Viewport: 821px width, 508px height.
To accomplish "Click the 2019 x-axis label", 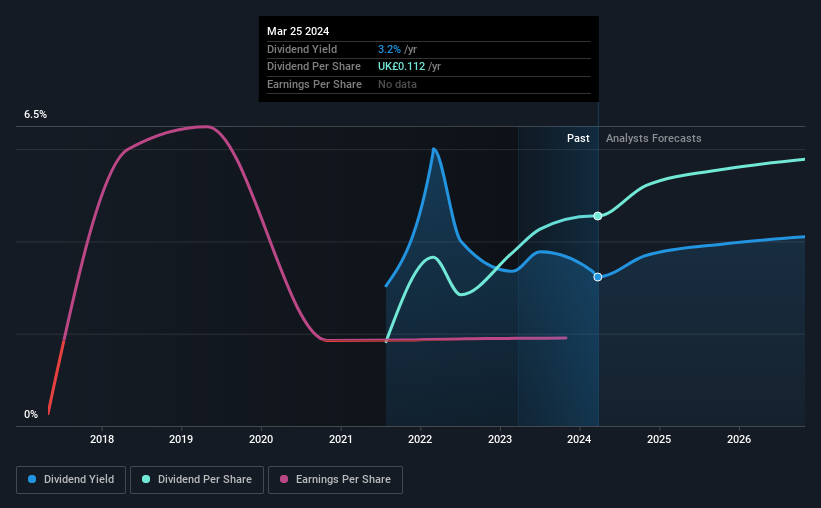I will coord(181,439).
